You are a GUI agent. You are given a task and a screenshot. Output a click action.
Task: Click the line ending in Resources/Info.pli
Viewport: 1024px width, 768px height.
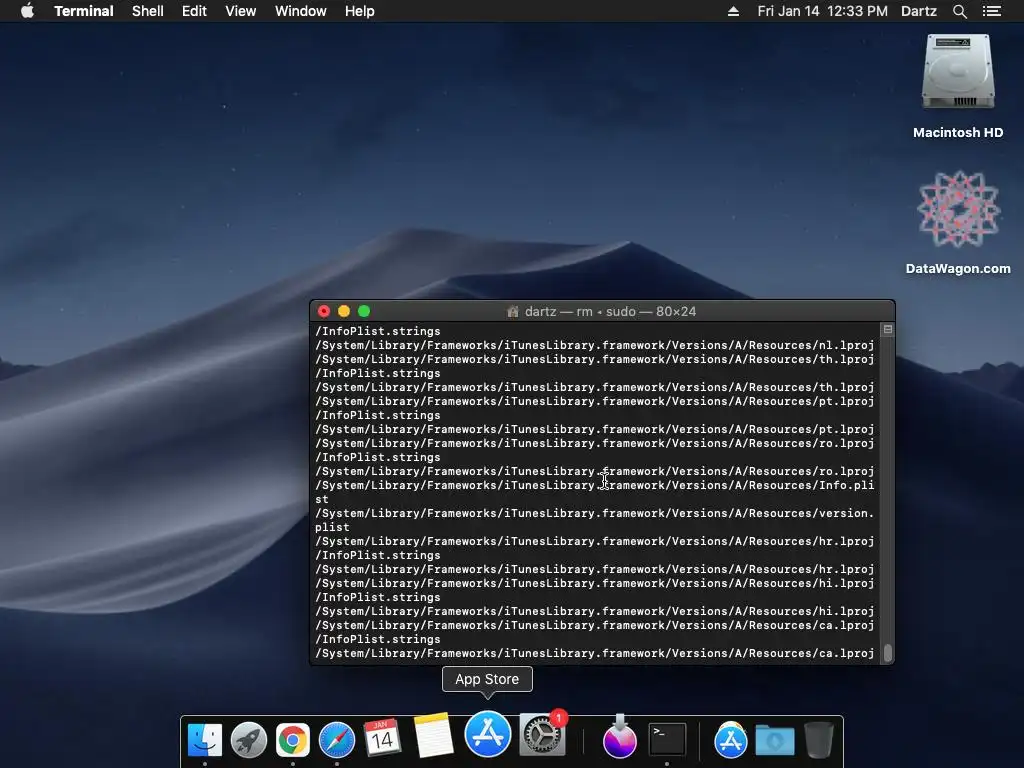594,485
